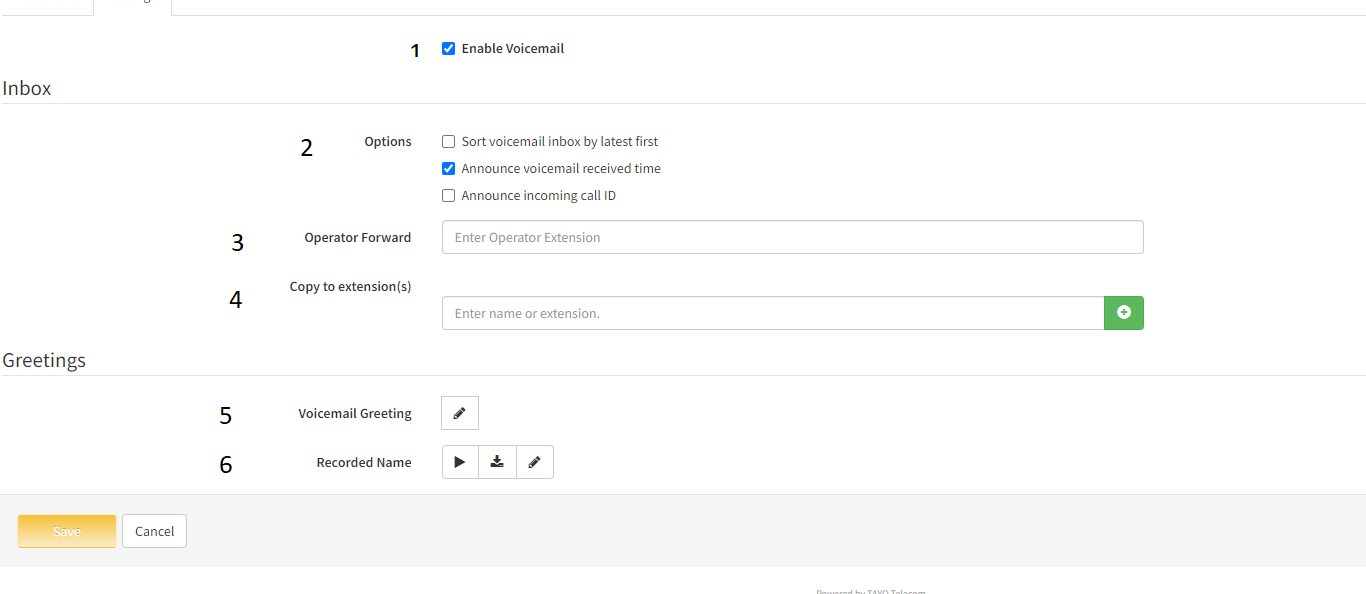This screenshot has height=594, width=1366.
Task: Click the Operator Forward field label
Action: [357, 238]
